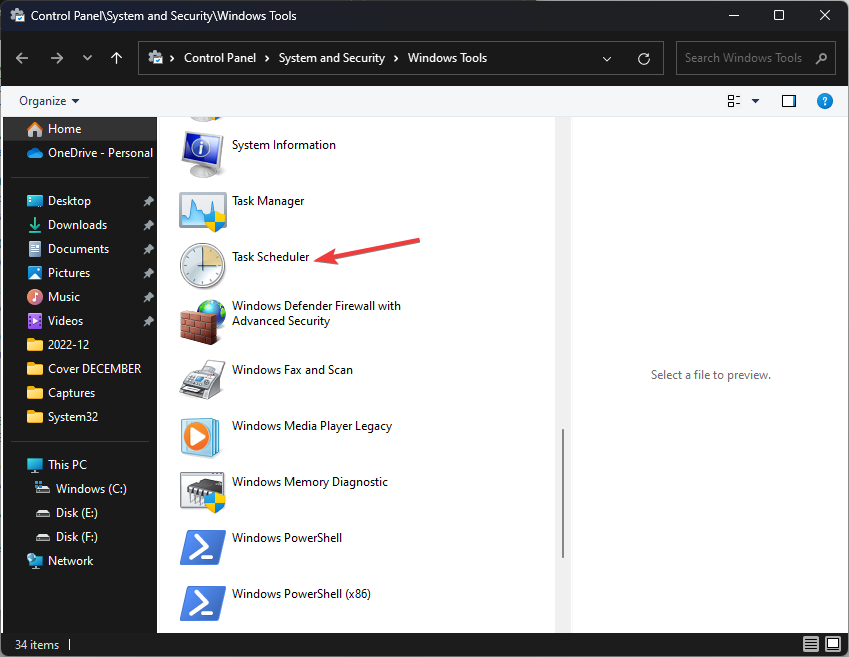Click the This PC monitor icon
Image resolution: width=849 pixels, height=657 pixels.
pos(35,465)
